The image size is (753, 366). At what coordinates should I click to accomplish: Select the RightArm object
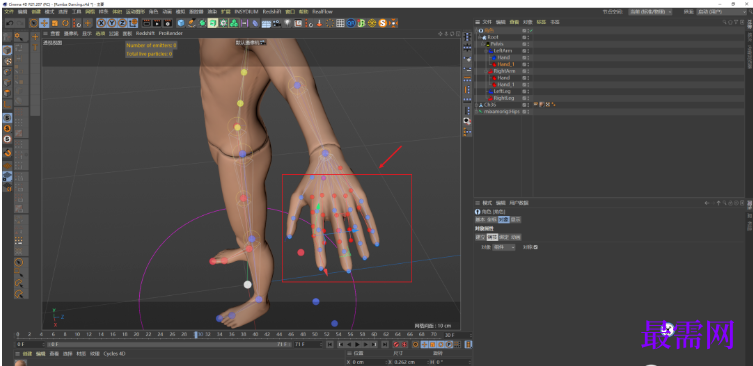click(504, 71)
